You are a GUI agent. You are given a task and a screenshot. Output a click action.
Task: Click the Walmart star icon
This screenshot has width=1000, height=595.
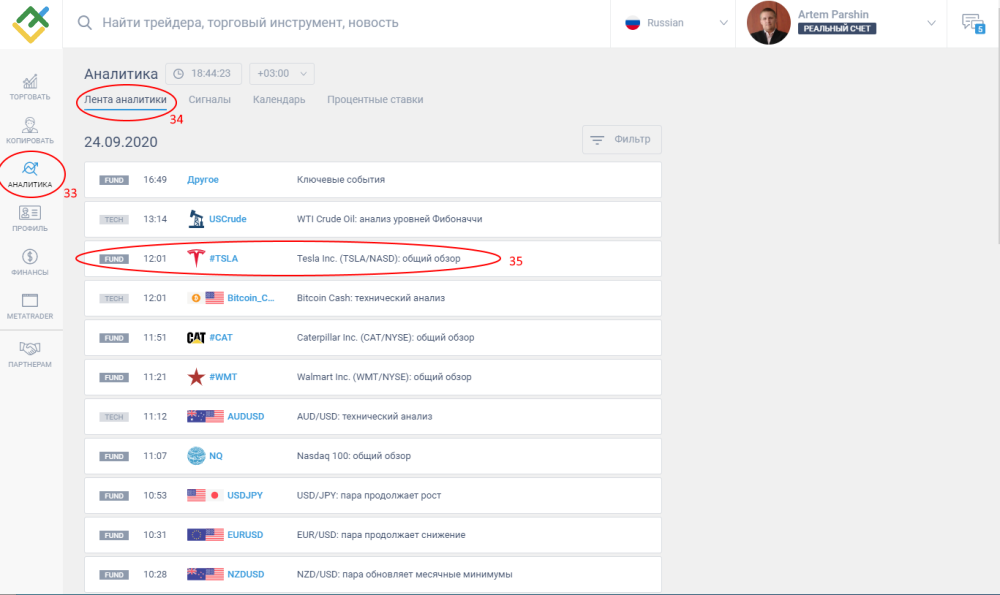tap(196, 377)
